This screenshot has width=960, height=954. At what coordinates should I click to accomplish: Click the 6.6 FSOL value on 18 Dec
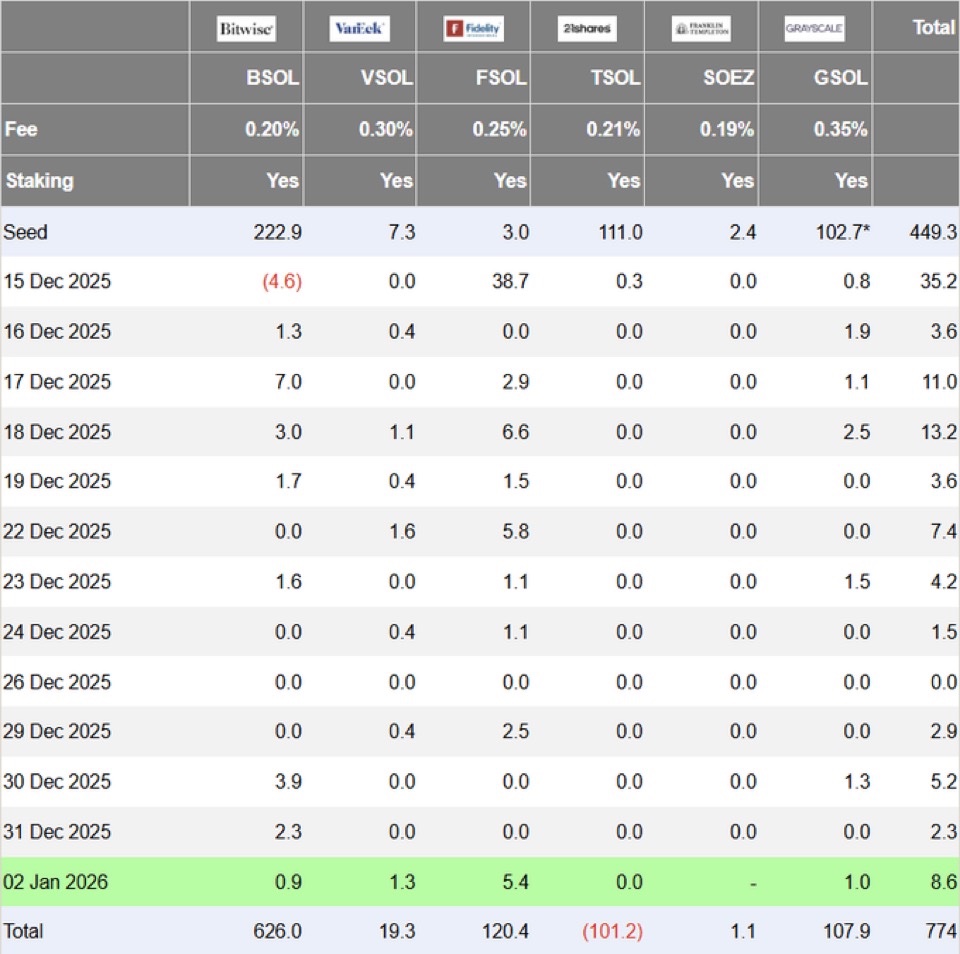pos(516,432)
